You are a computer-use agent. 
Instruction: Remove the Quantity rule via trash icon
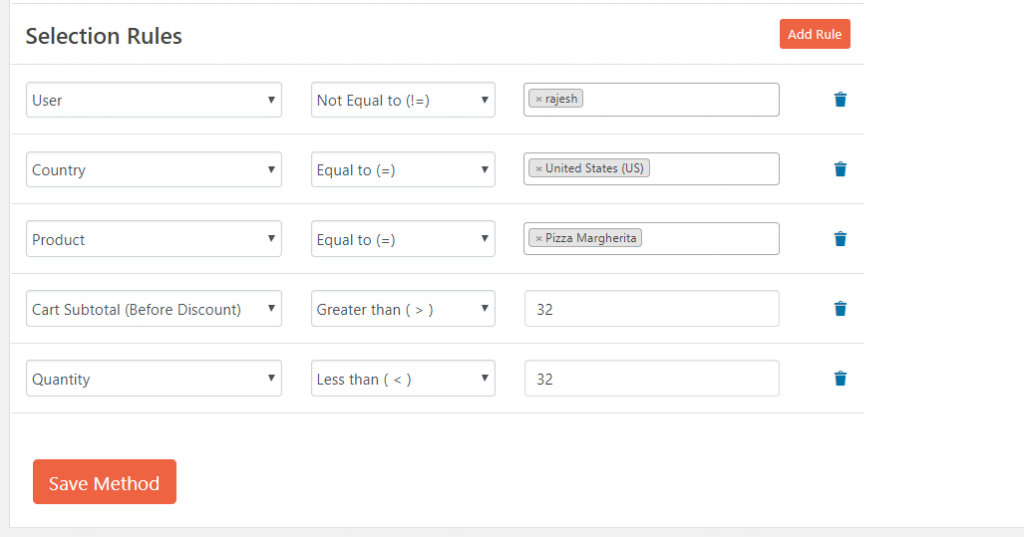[840, 379]
